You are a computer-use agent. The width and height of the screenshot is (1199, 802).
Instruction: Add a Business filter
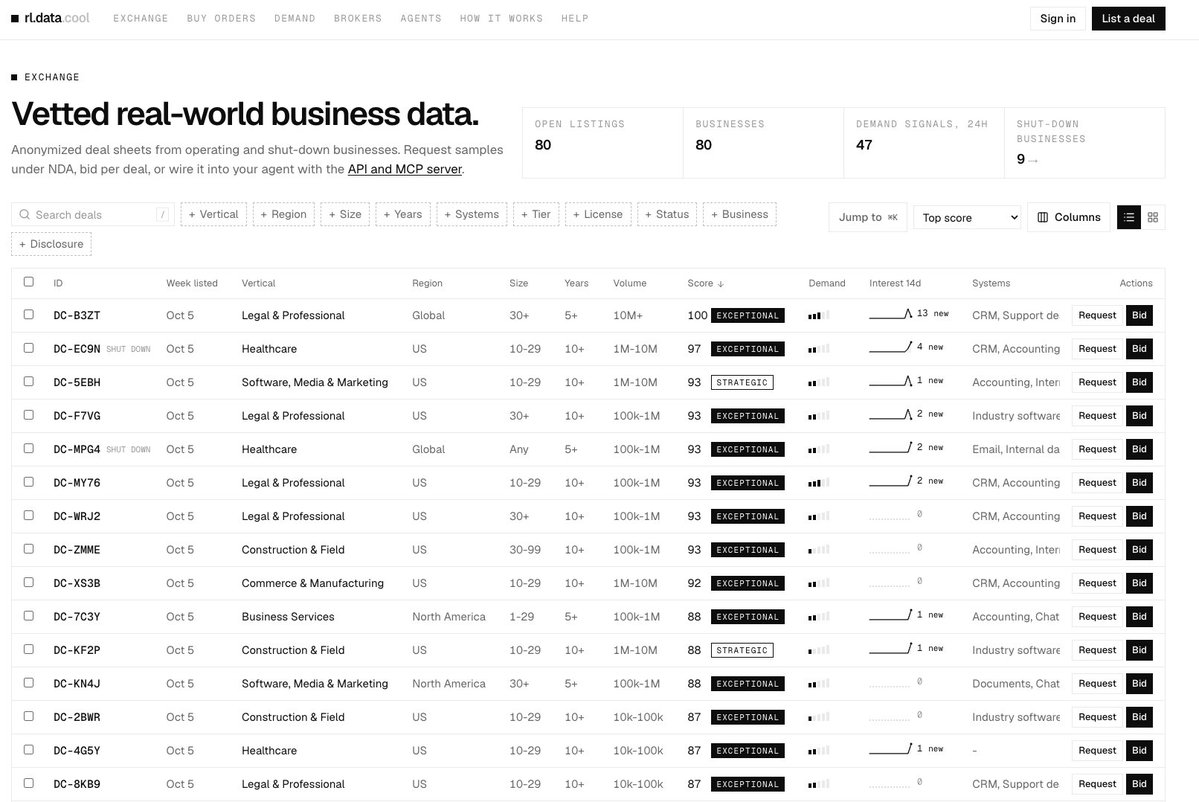point(739,214)
